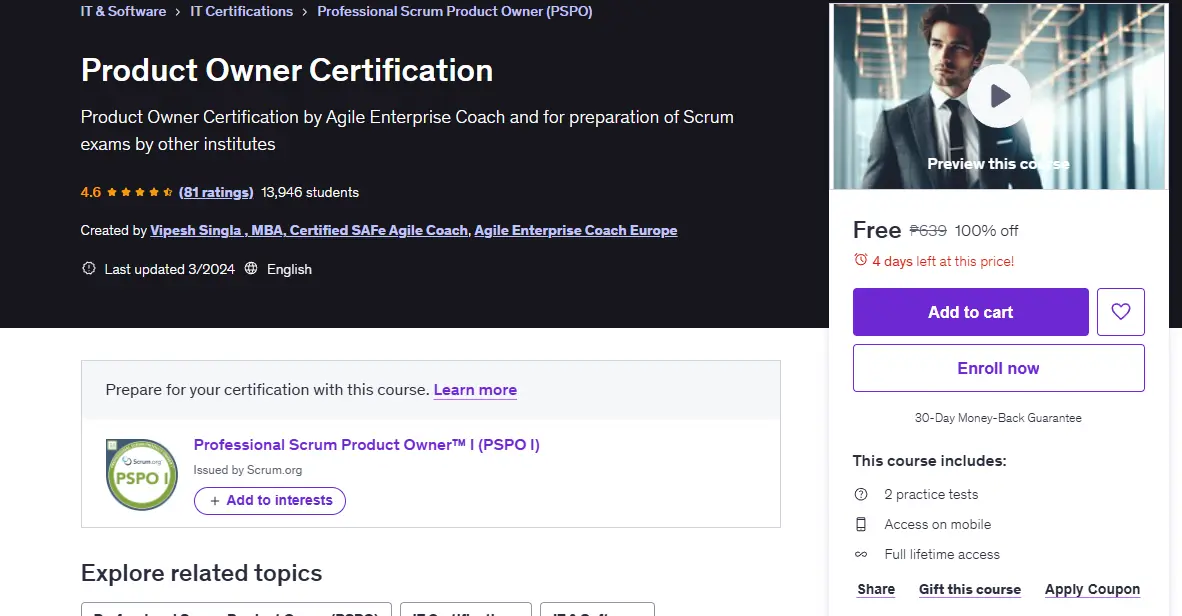Click the star rating icons

click(x=140, y=192)
